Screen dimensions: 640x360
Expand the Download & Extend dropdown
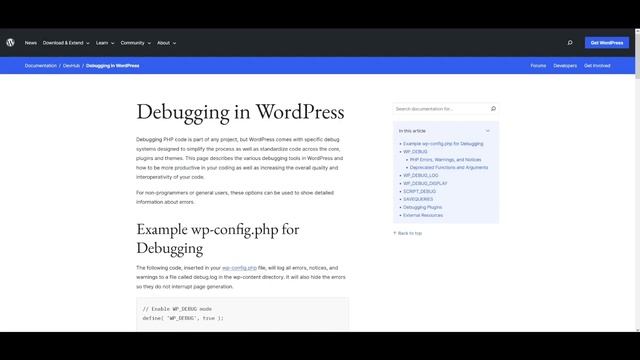[66, 43]
